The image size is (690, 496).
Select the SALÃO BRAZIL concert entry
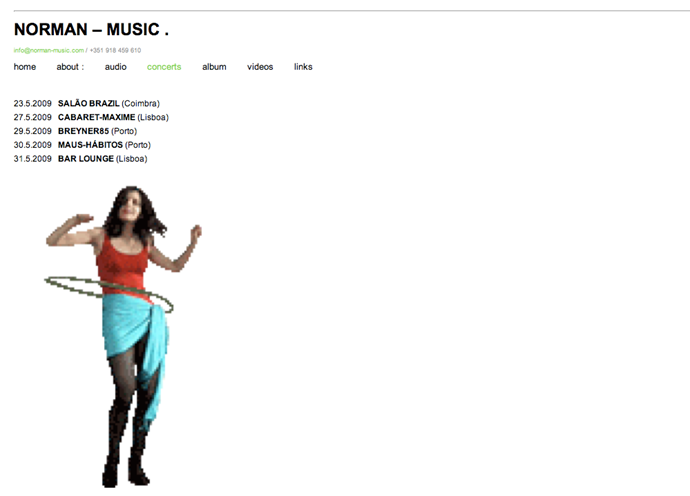tap(88, 103)
